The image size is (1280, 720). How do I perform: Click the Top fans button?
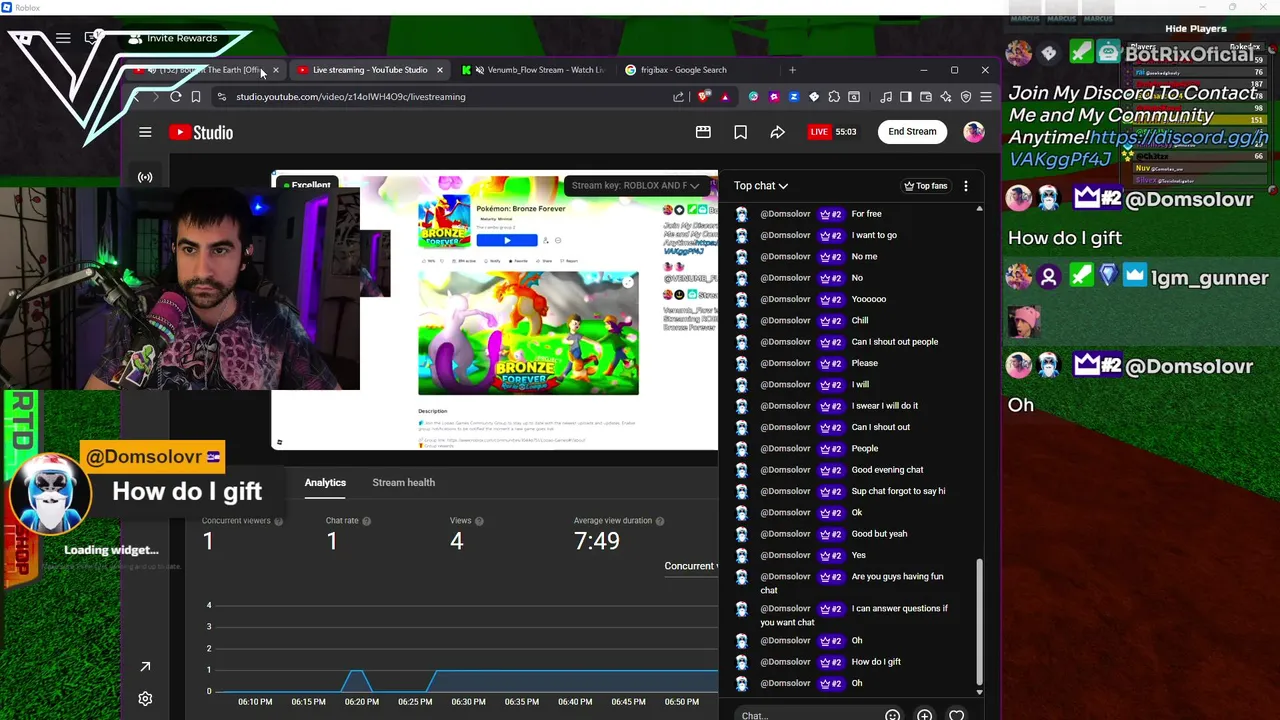coord(925,186)
